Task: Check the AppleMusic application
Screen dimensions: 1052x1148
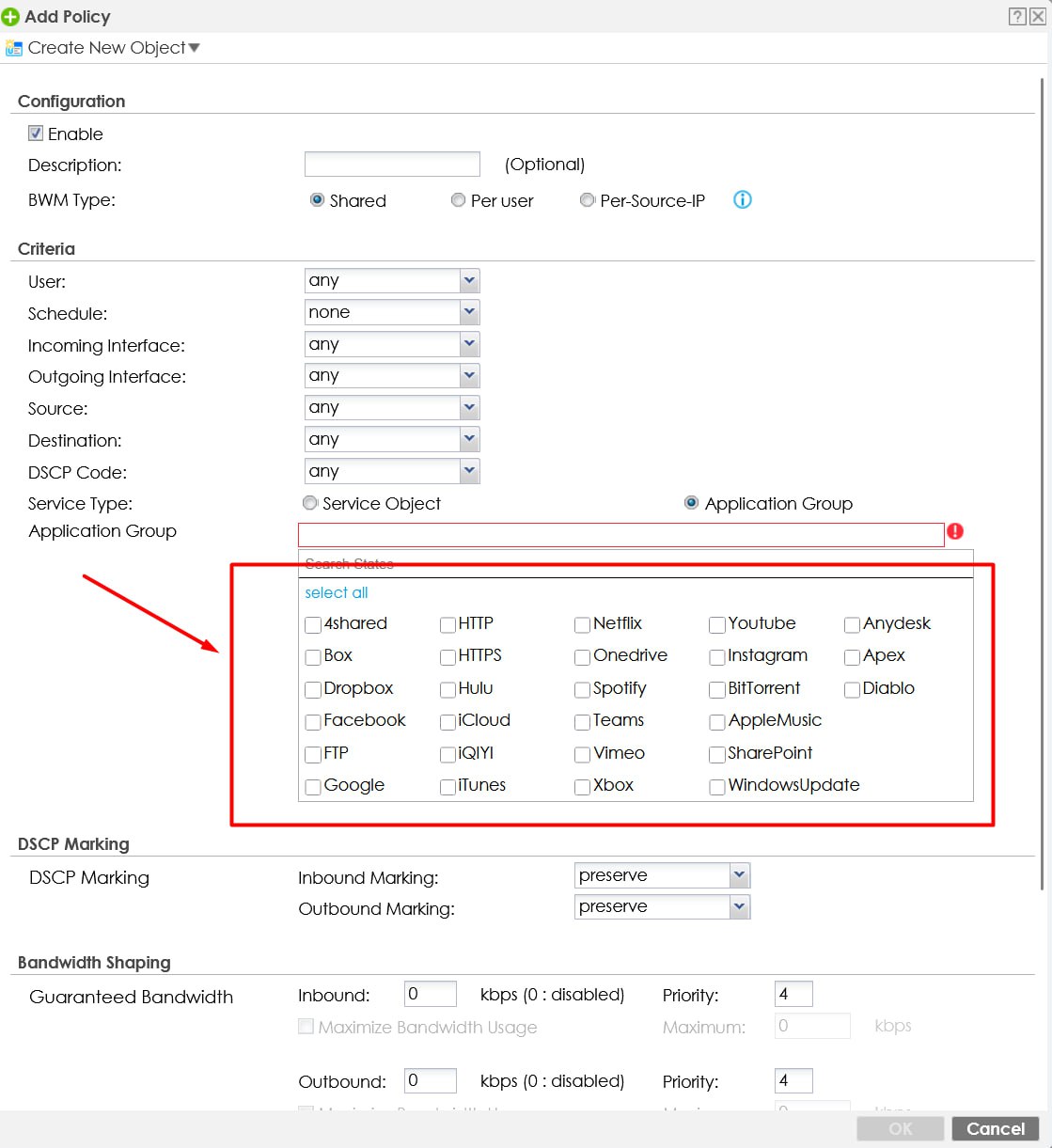Action: click(716, 722)
